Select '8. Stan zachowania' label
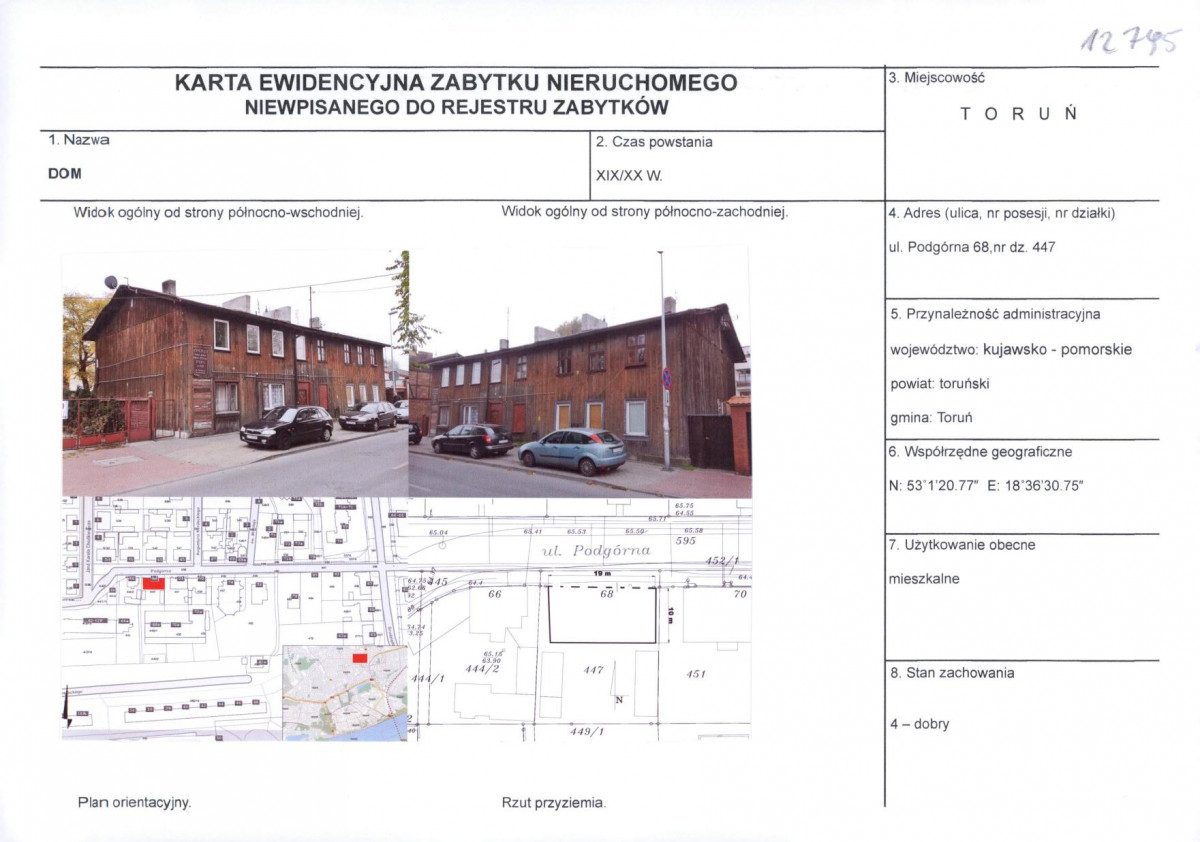This screenshot has width=1200, height=842. (952, 673)
